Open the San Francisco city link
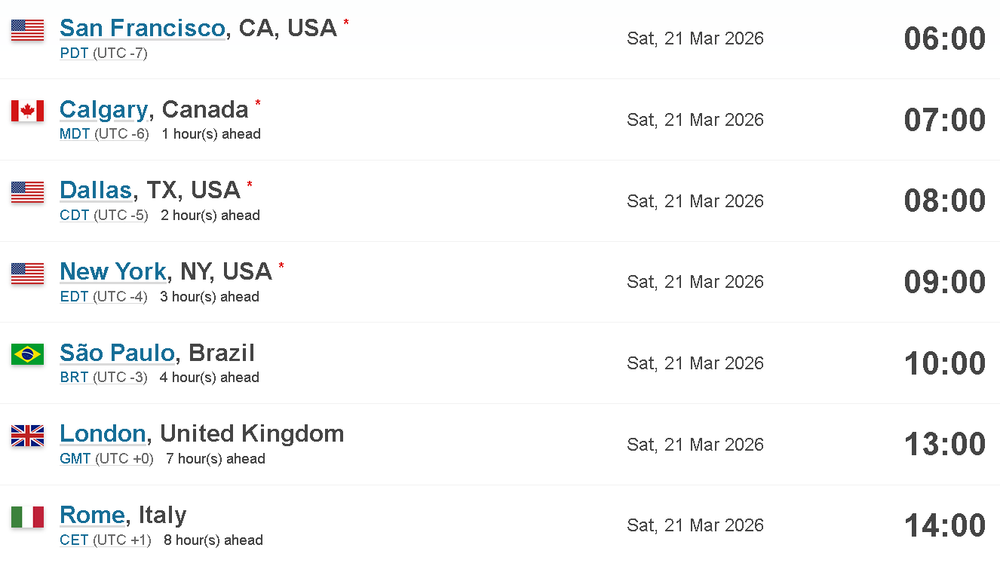Screen dimensions: 1000x566 coord(142,28)
